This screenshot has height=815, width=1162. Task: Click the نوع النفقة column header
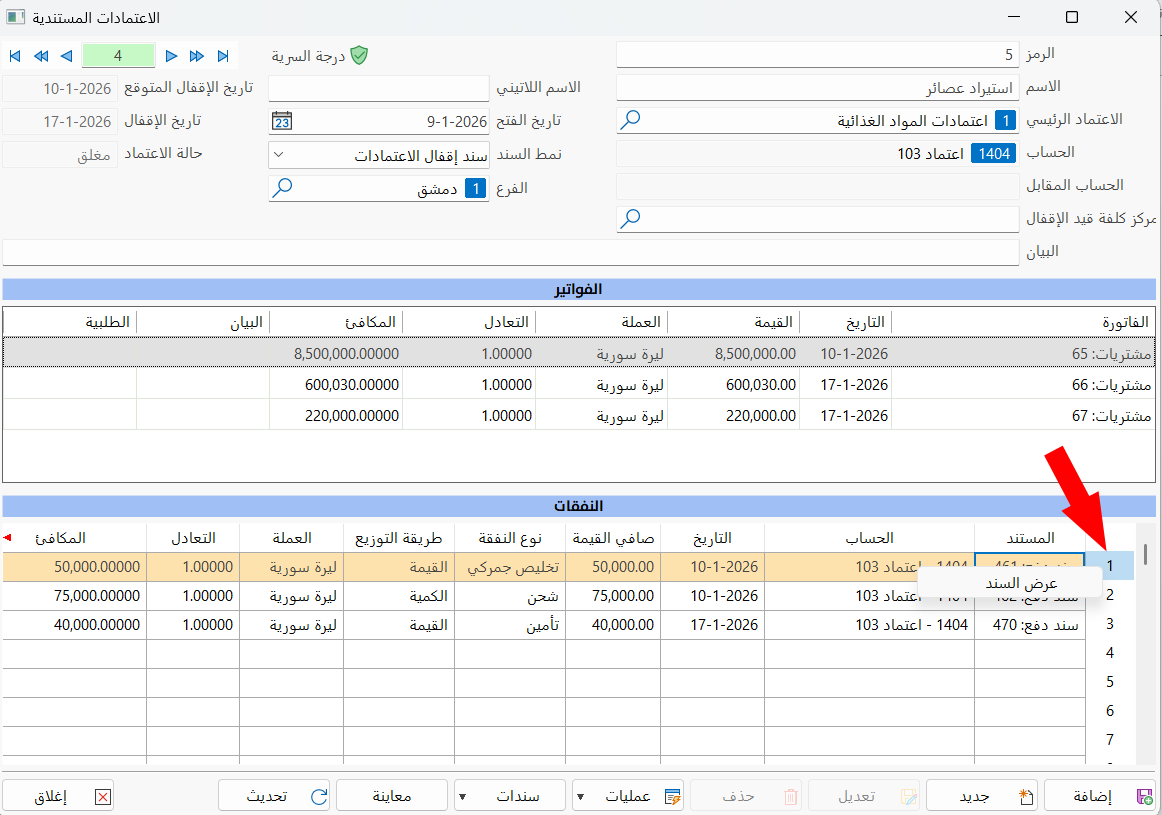click(510, 538)
